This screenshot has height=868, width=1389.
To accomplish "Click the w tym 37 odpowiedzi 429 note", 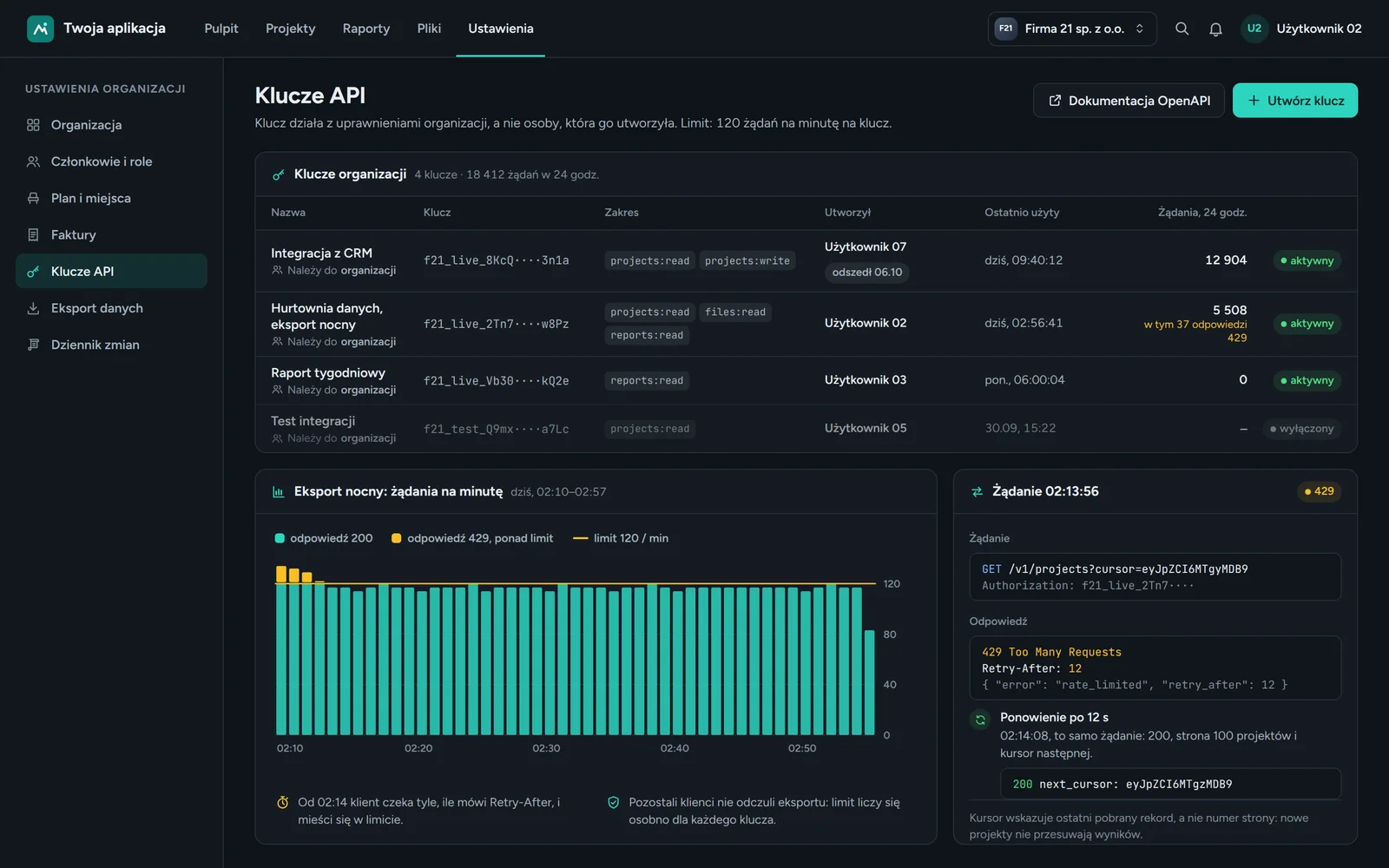I will point(1195,331).
